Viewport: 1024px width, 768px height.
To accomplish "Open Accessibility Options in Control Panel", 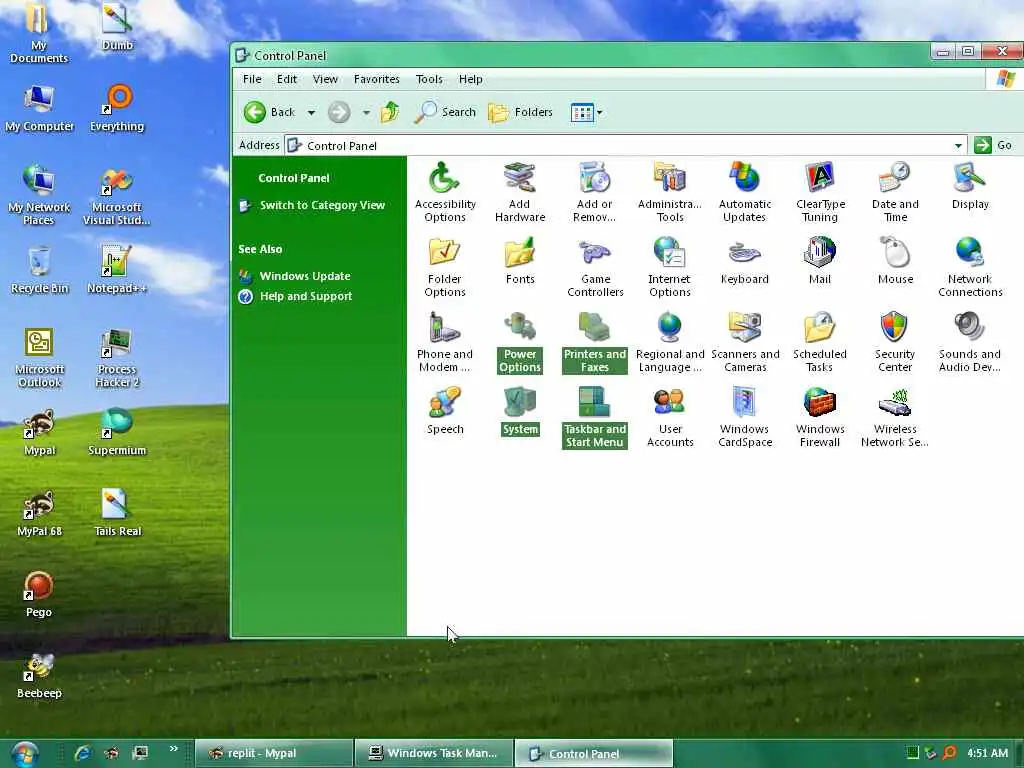I will (x=445, y=192).
